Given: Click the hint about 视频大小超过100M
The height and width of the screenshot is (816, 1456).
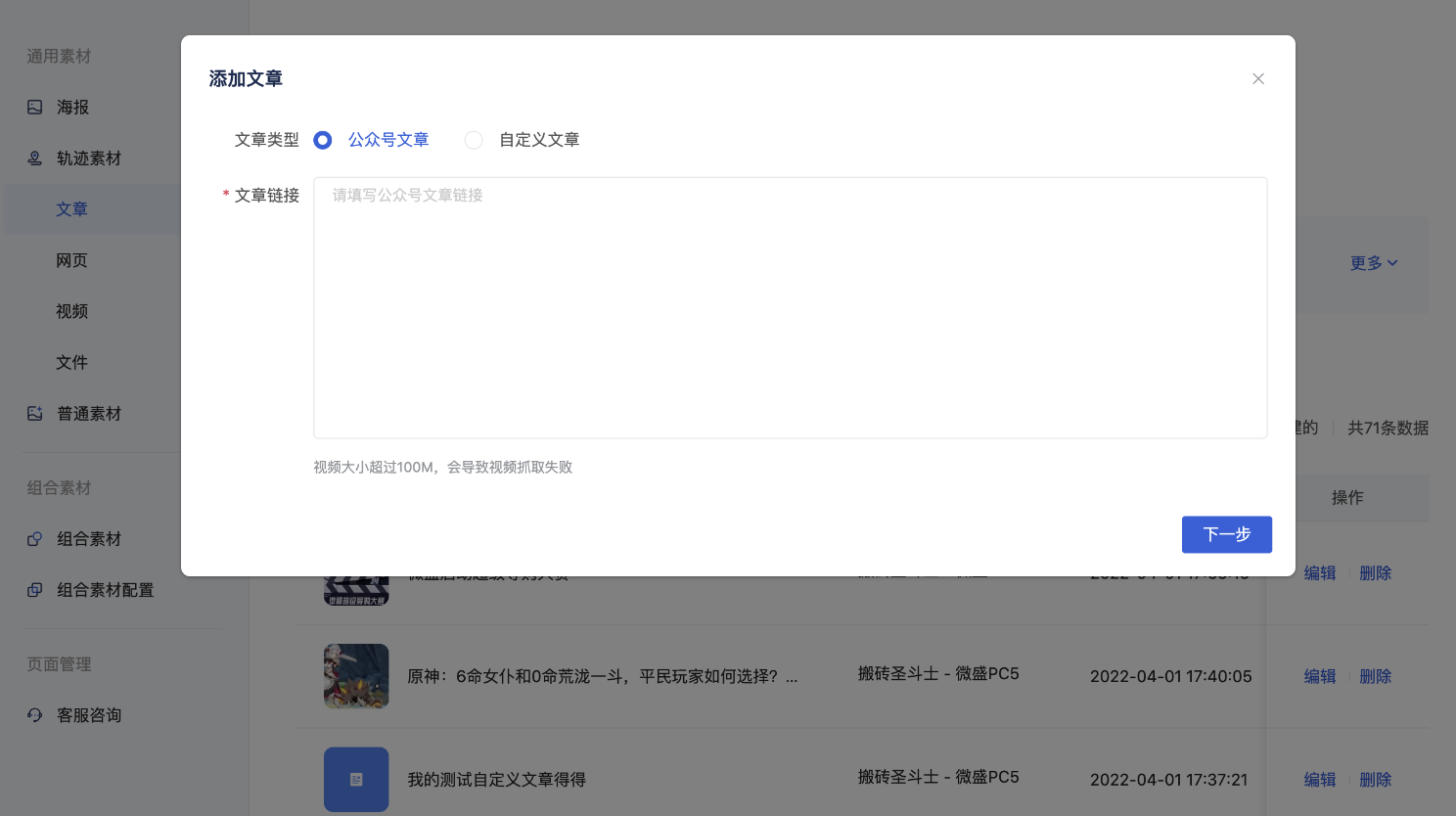Looking at the screenshot, I should [x=442, y=467].
